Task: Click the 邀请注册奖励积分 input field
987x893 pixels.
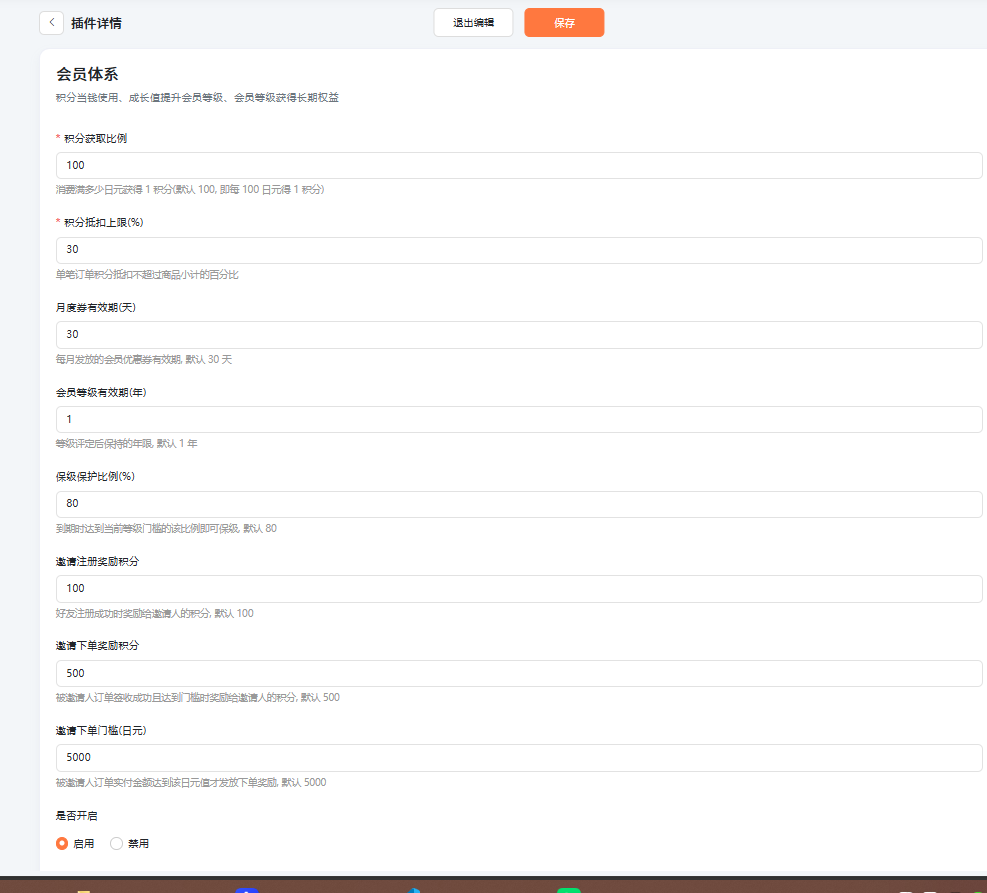Action: (519, 588)
